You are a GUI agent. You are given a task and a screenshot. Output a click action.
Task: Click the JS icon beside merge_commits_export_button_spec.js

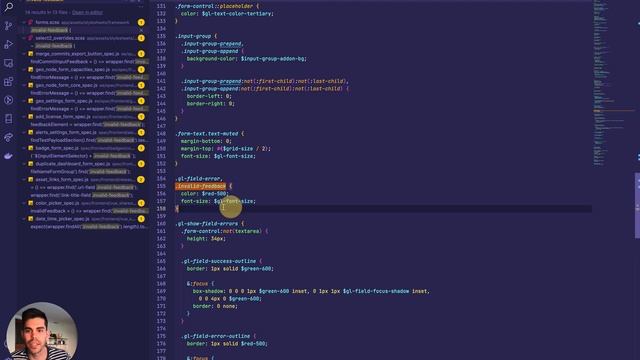point(31,54)
